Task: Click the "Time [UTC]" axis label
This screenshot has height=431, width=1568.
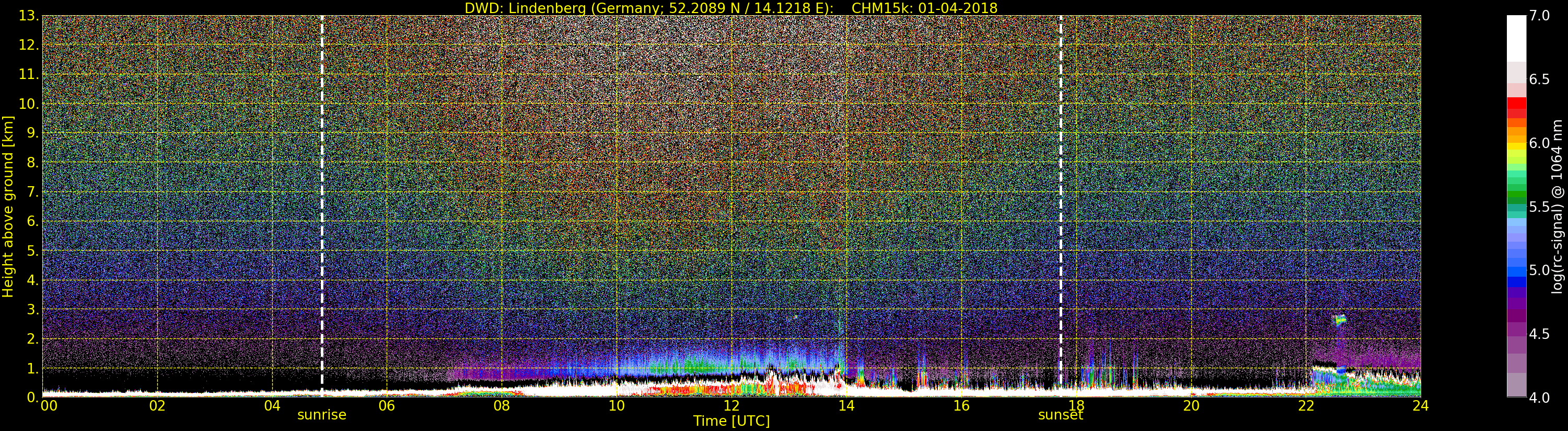Action: click(731, 421)
